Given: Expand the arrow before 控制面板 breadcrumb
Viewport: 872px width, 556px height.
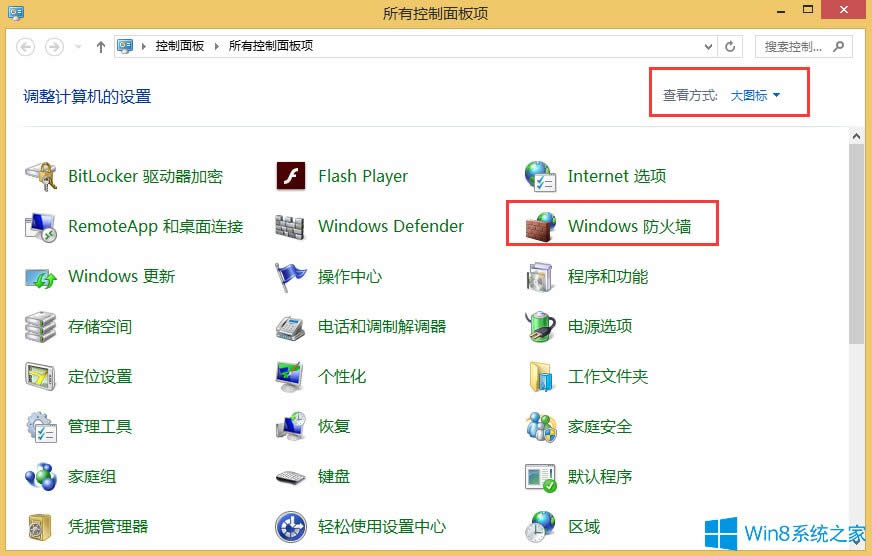Looking at the screenshot, I should [x=143, y=46].
